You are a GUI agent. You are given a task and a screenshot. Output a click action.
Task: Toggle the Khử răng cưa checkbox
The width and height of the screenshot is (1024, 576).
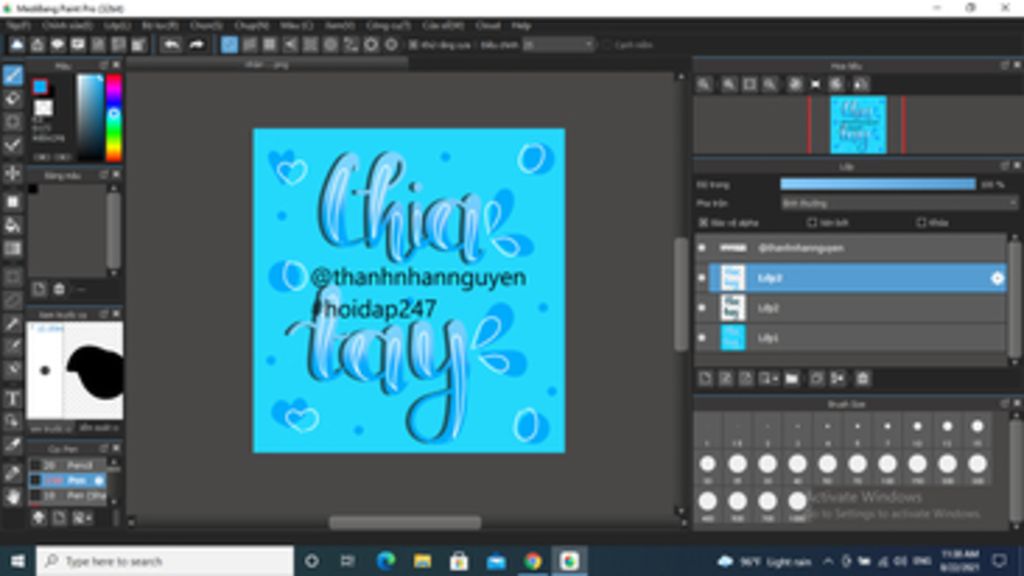pos(413,45)
